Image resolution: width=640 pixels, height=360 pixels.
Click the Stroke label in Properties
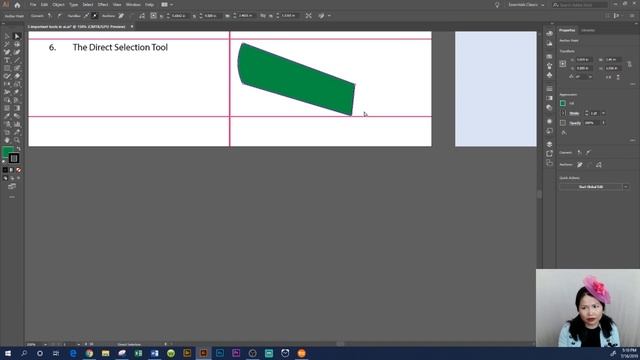(x=574, y=113)
